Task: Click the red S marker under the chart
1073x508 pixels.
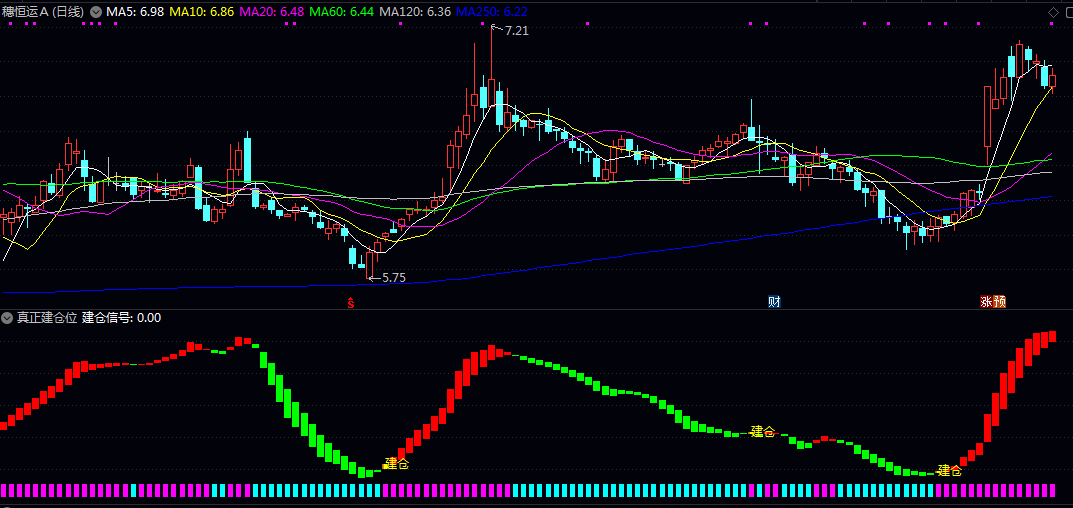Action: (x=351, y=302)
